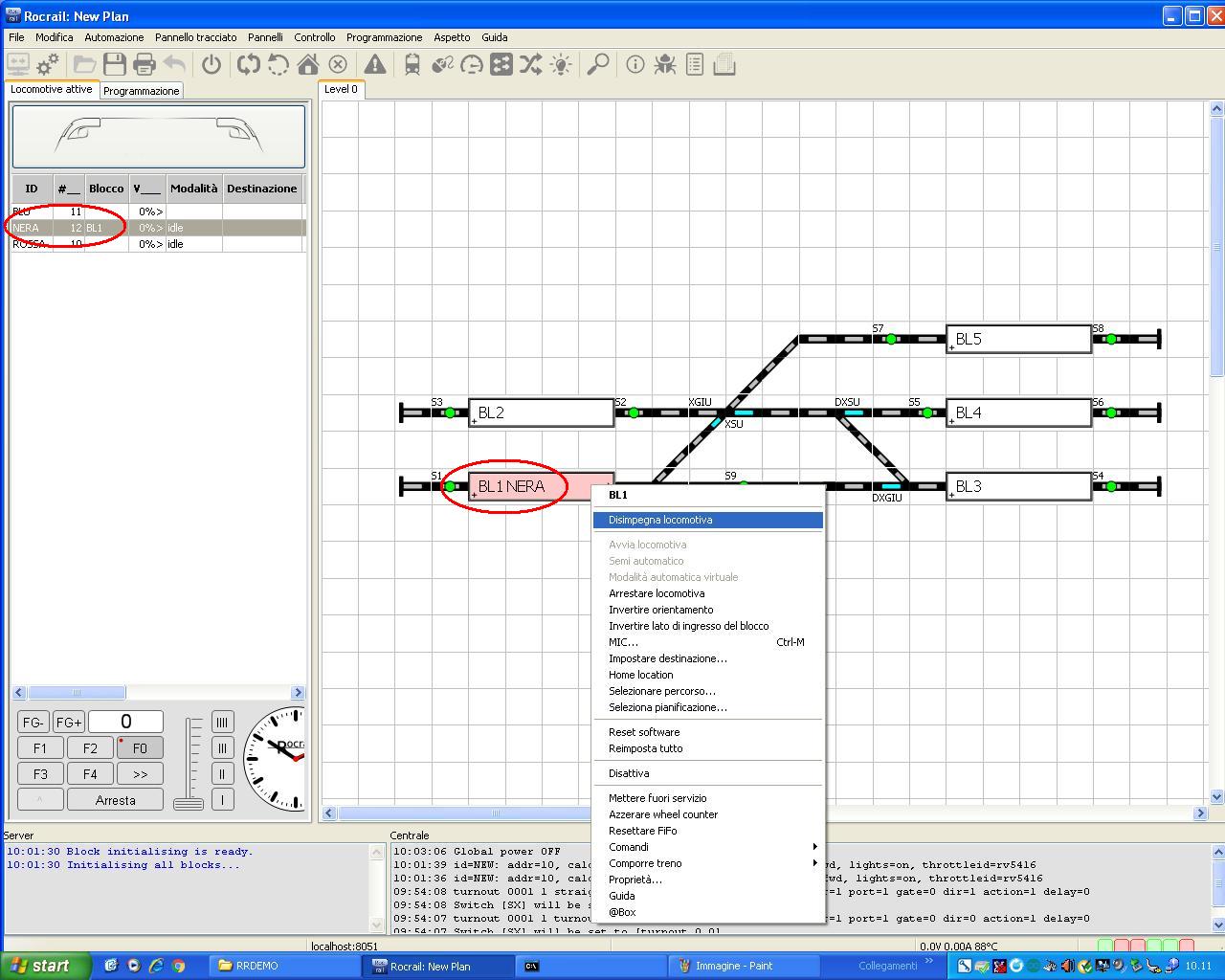Toggle function button F4
This screenshot has width=1225, height=980.
90,774
